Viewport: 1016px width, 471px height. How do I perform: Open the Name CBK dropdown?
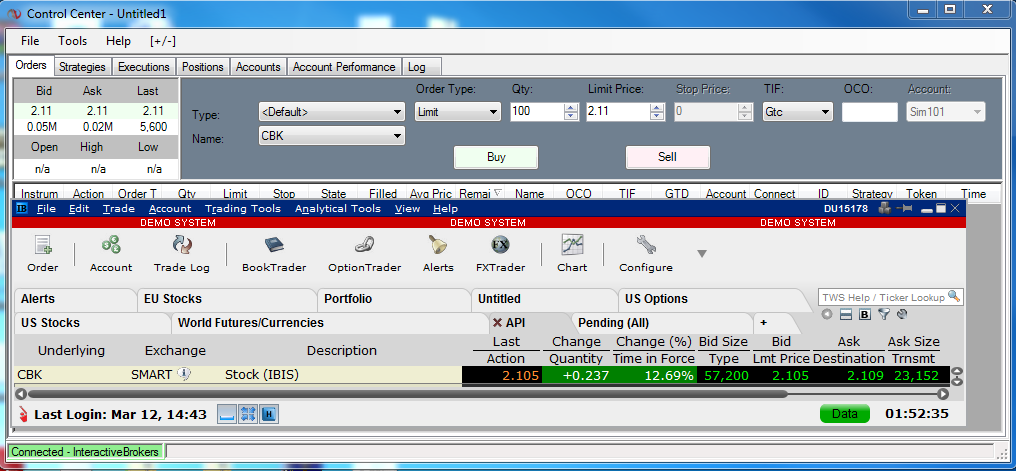click(331, 136)
